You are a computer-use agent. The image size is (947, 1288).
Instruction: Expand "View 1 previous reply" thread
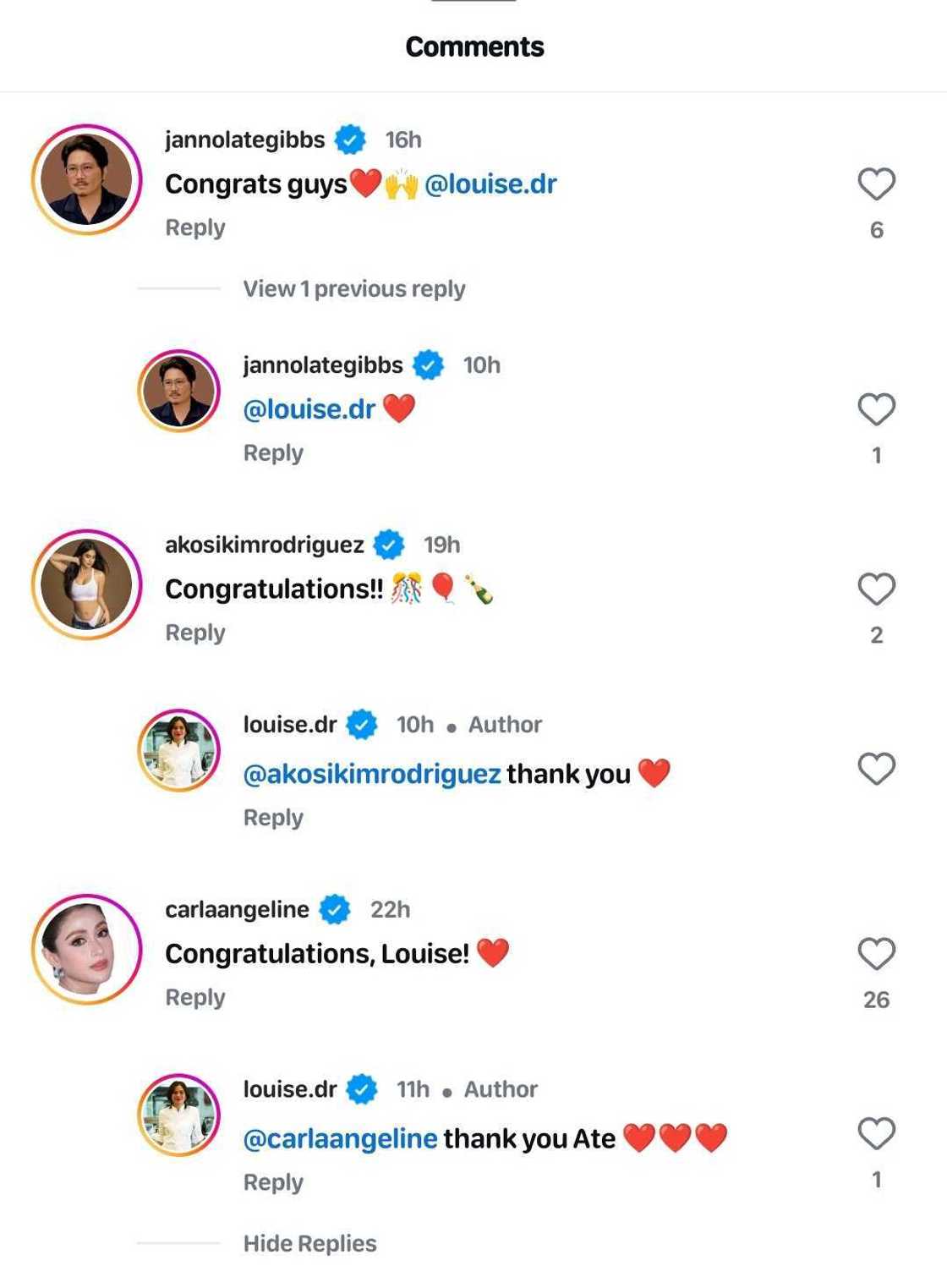353,289
